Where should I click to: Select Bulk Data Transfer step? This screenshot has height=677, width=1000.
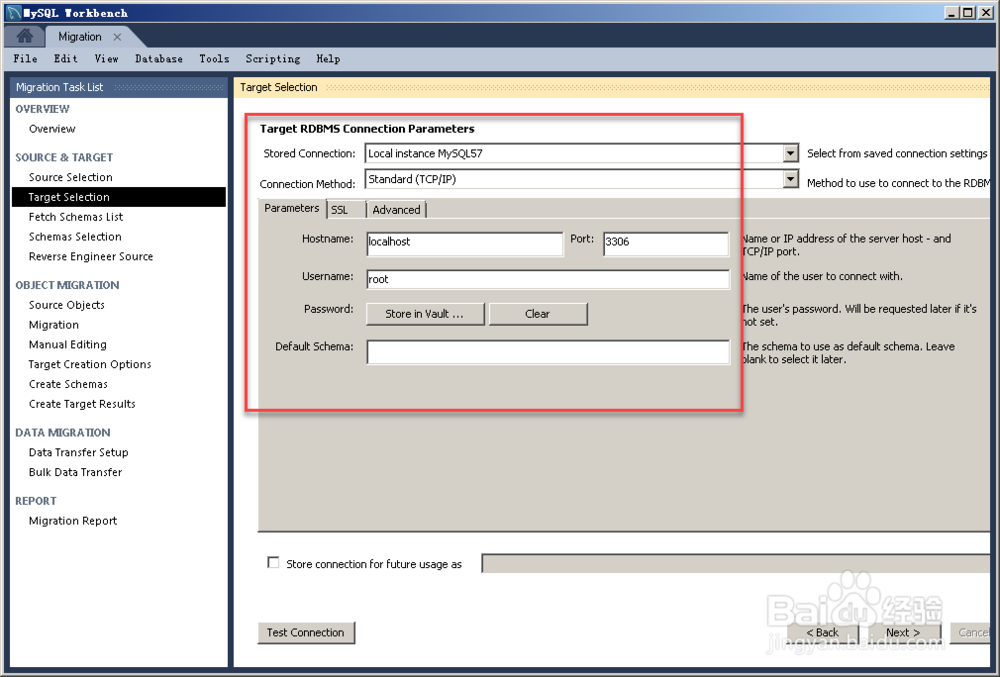[75, 472]
